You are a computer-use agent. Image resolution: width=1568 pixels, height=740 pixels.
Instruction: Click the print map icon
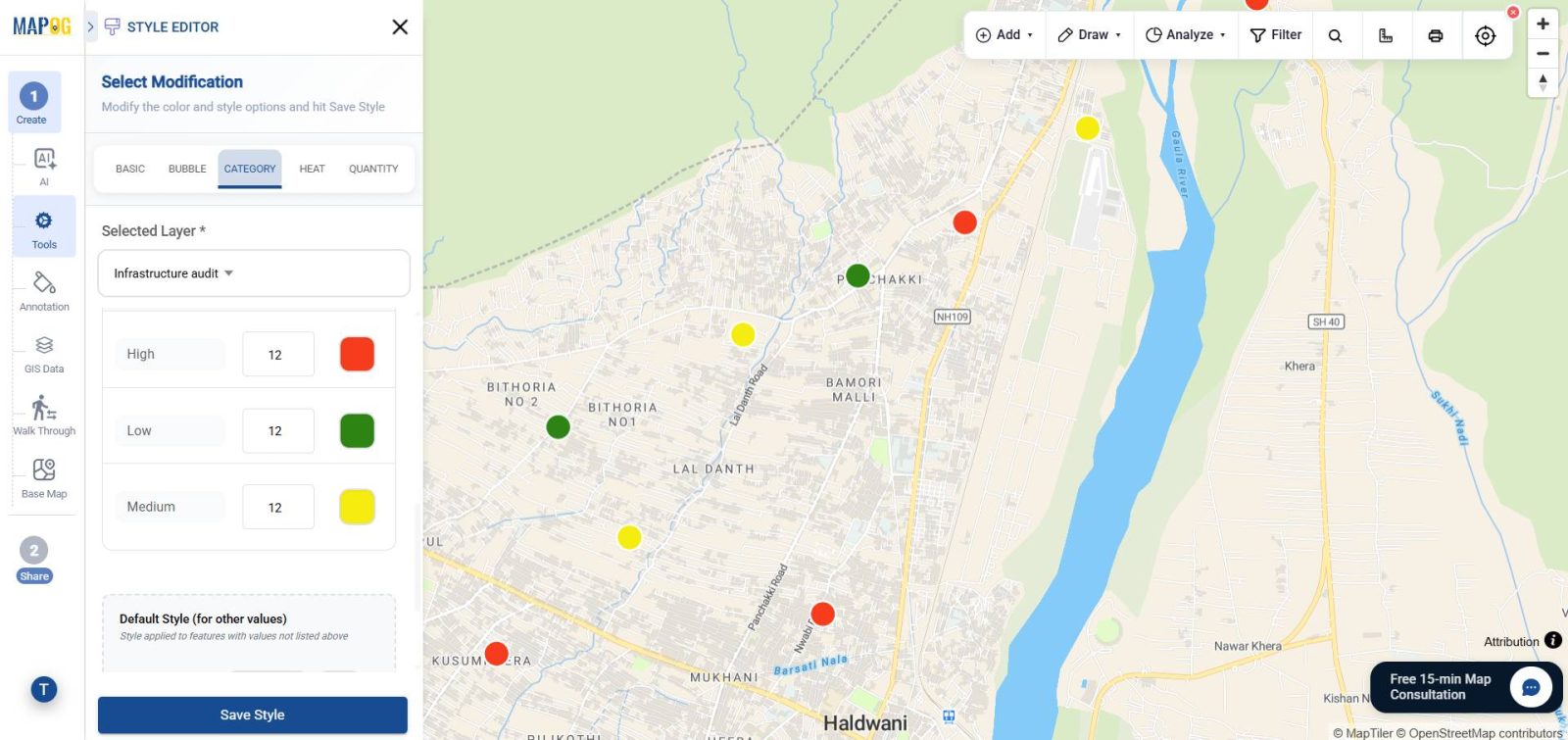tap(1436, 35)
